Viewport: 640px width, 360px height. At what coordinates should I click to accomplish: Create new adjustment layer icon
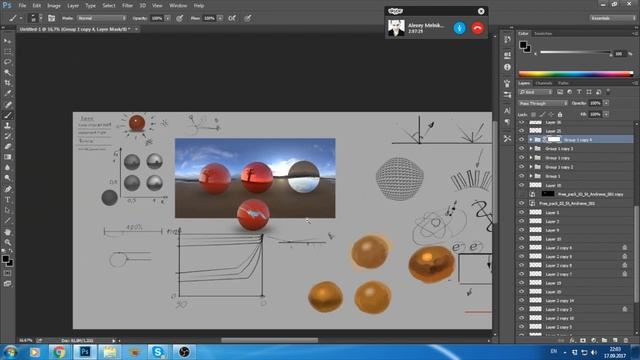coord(594,340)
